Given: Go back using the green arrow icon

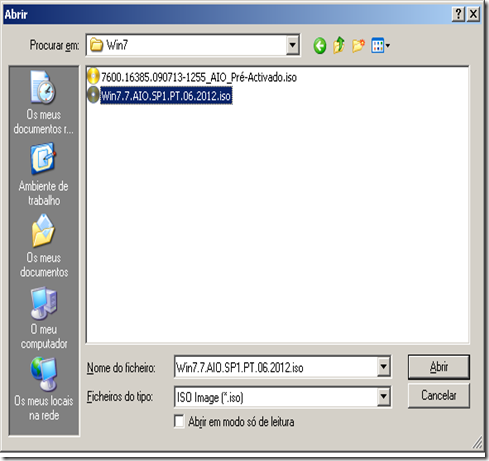Looking at the screenshot, I should tap(320, 46).
